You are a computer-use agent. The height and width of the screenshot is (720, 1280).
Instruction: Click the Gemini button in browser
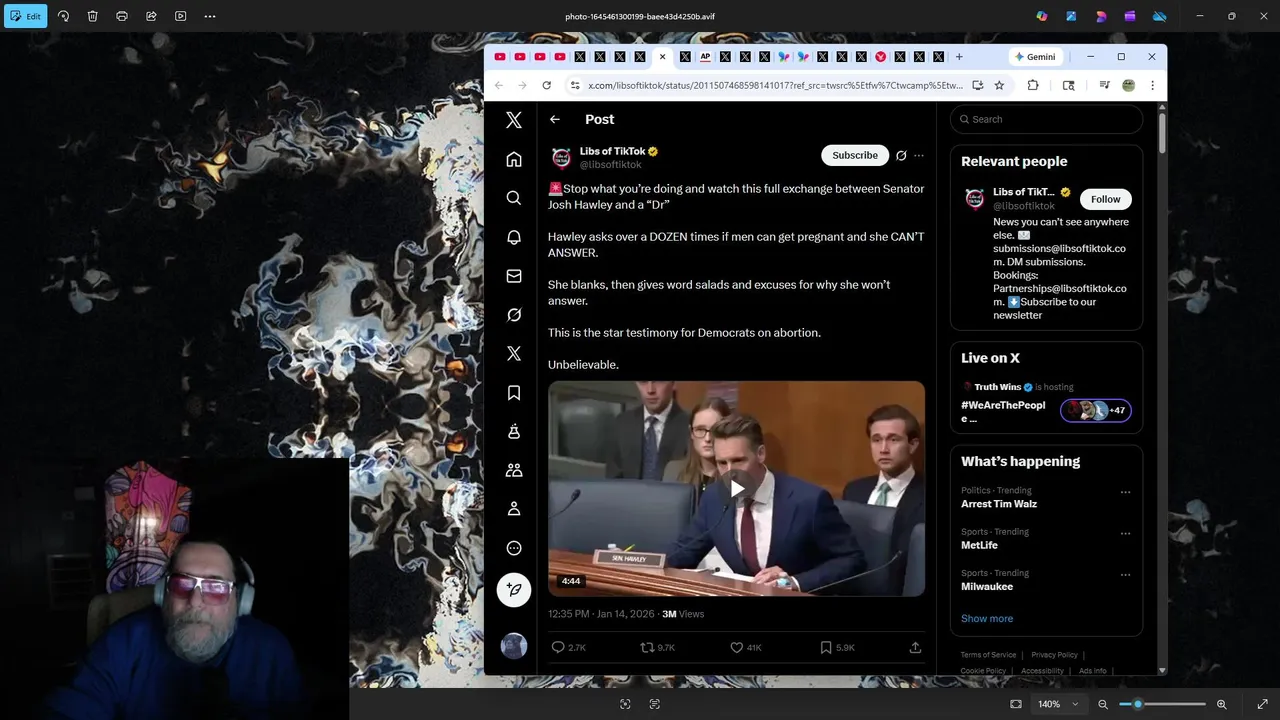(1034, 57)
